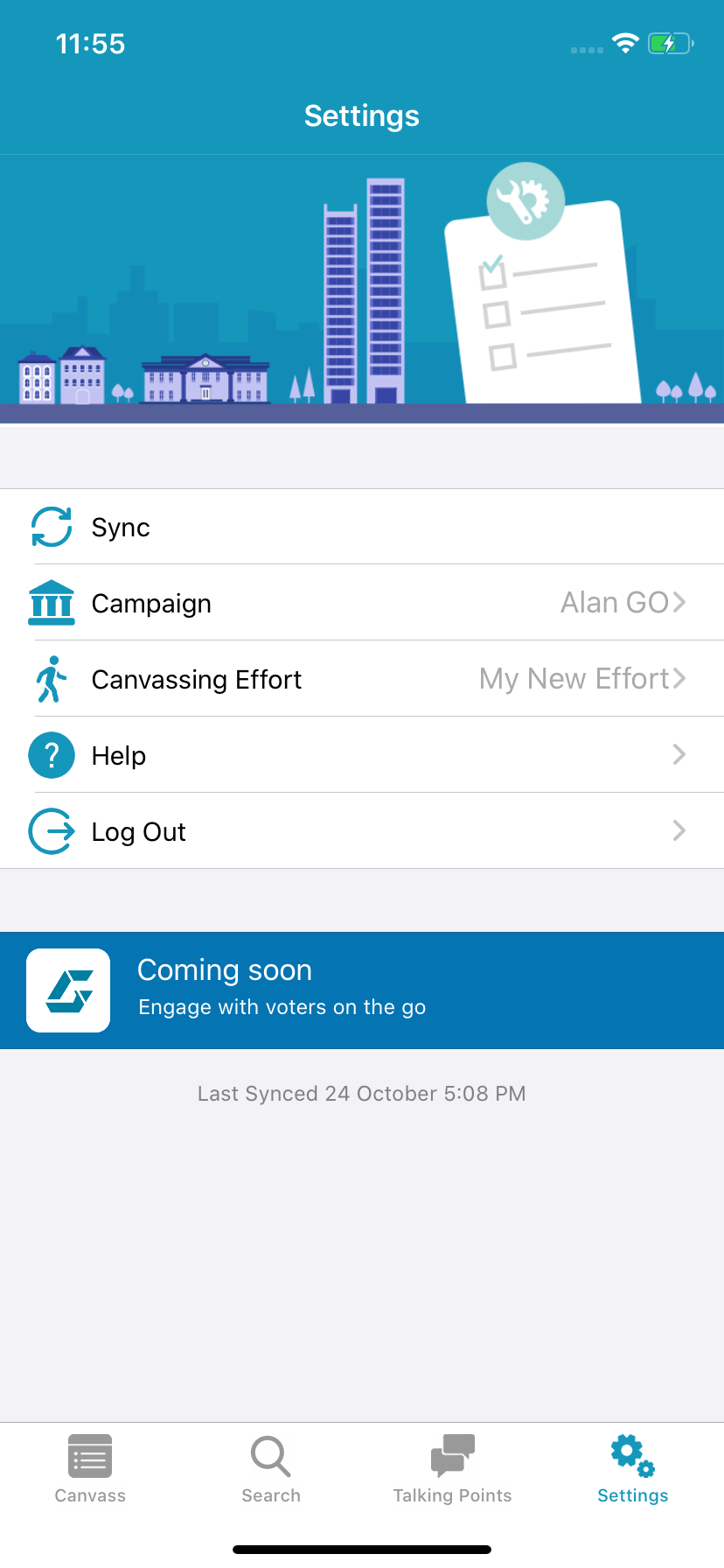This screenshot has height=1568, width=724.
Task: Open the Log Out row chevron
Action: pyautogui.click(x=679, y=831)
